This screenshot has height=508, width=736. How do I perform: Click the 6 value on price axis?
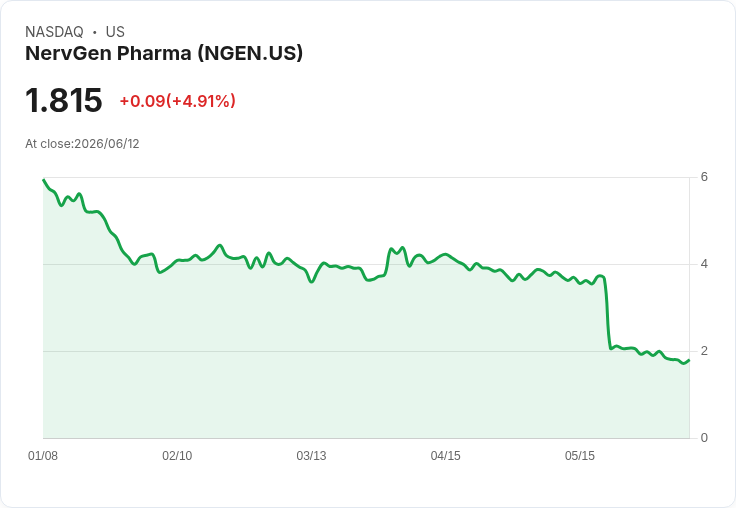click(x=704, y=177)
